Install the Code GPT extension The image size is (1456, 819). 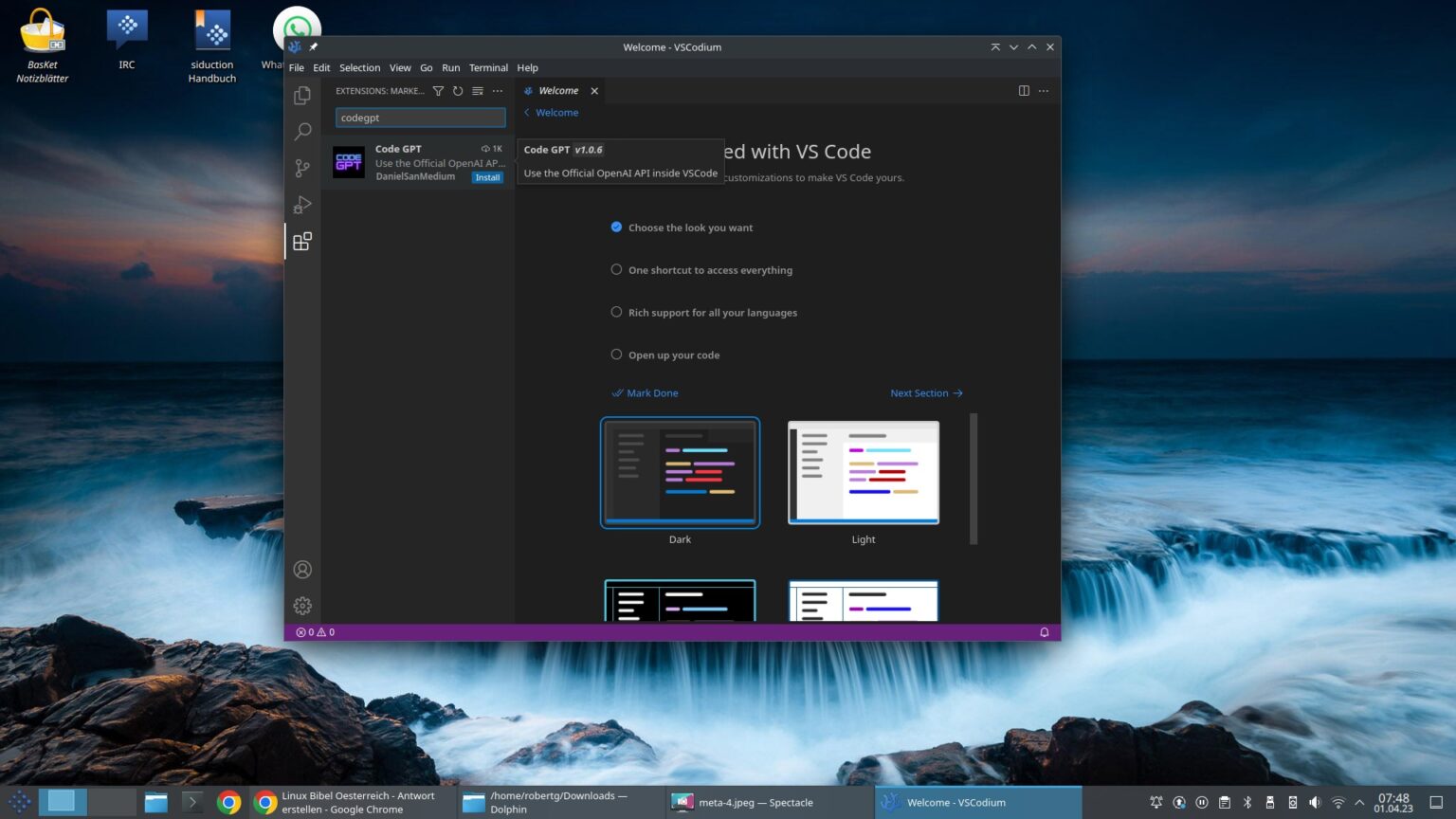point(486,177)
